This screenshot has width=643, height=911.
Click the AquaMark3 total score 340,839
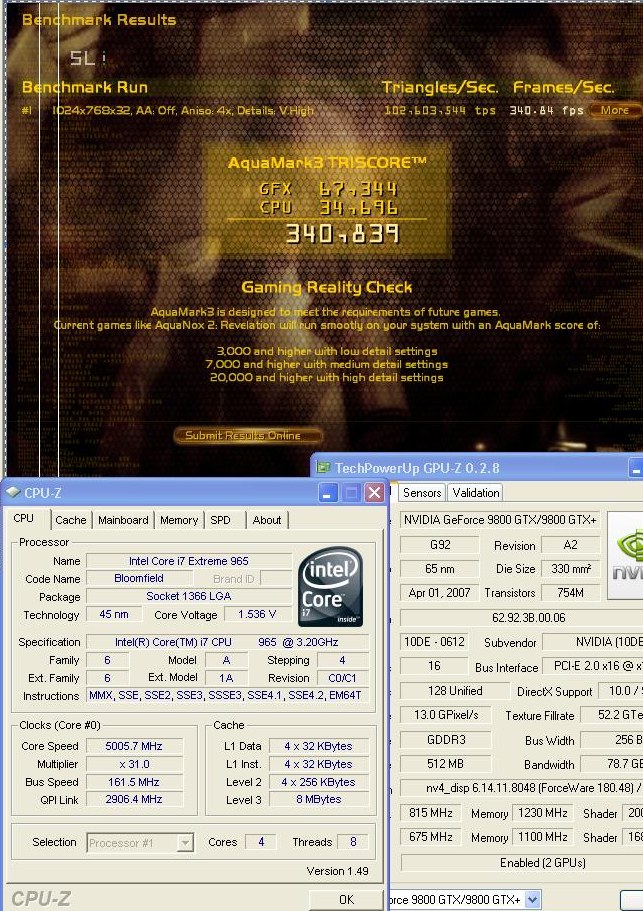coord(342,234)
